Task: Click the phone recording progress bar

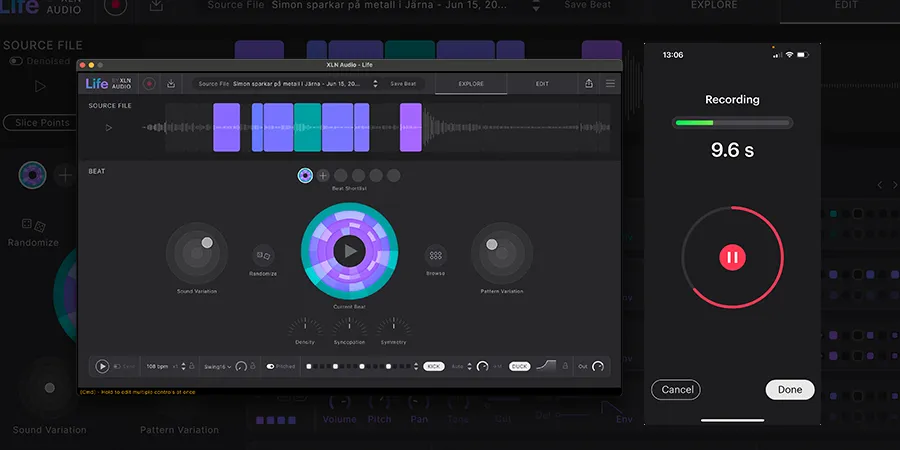Action: click(x=732, y=123)
